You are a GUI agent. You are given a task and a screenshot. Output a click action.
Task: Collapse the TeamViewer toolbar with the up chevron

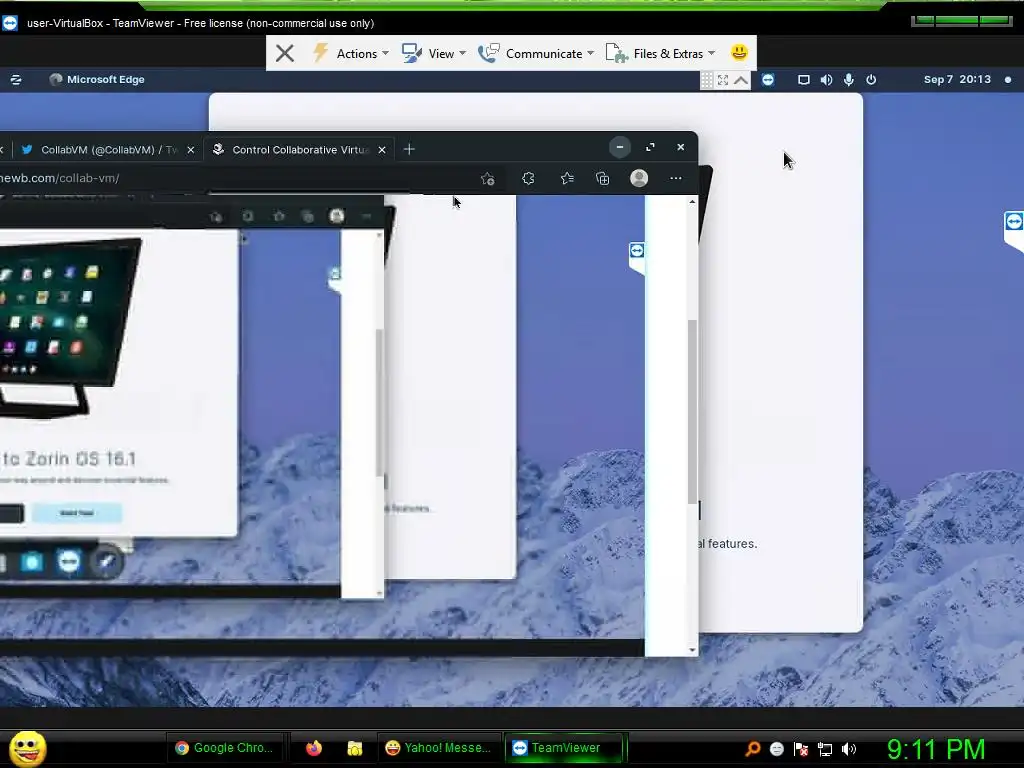click(x=741, y=80)
